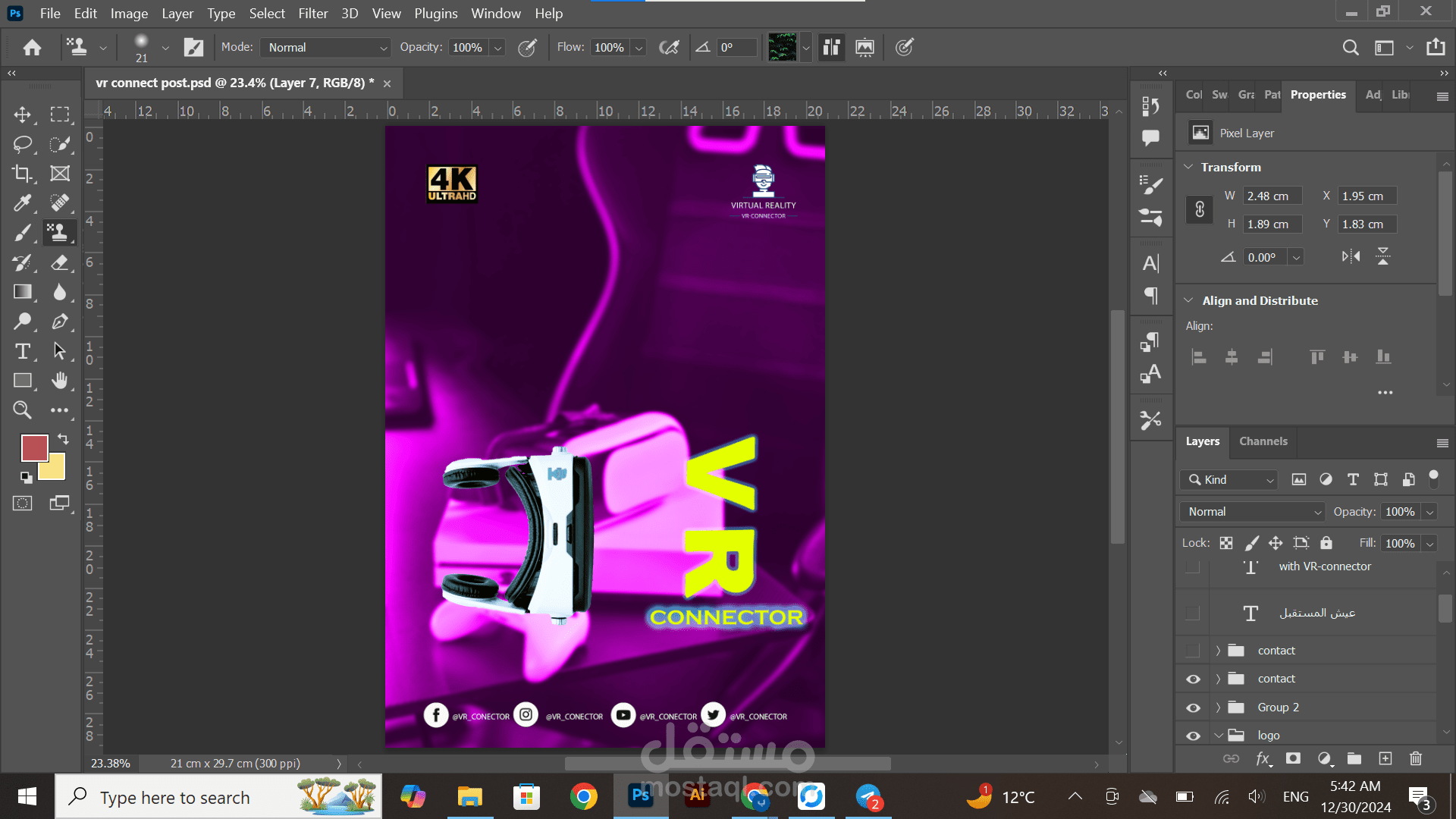Viewport: 1456px width, 819px height.
Task: Click the delete layer trash icon
Action: pyautogui.click(x=1415, y=758)
